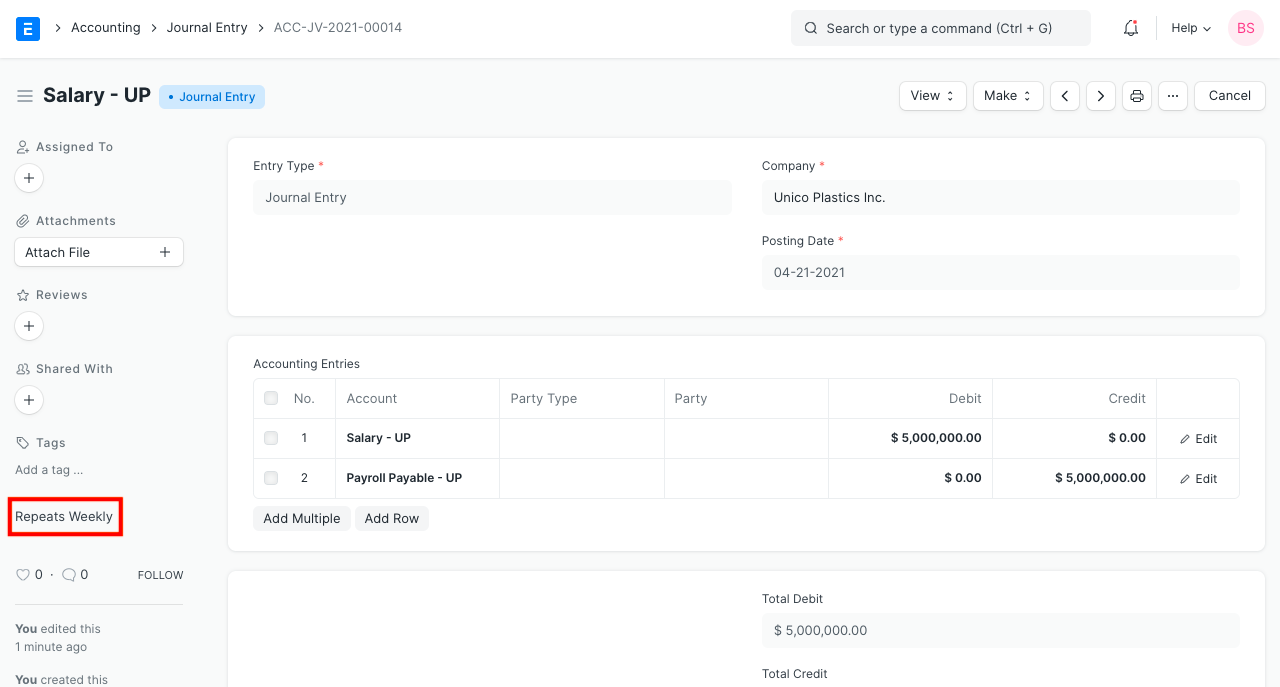
Task: Check the Salary - UP row checkbox
Action: [271, 438]
